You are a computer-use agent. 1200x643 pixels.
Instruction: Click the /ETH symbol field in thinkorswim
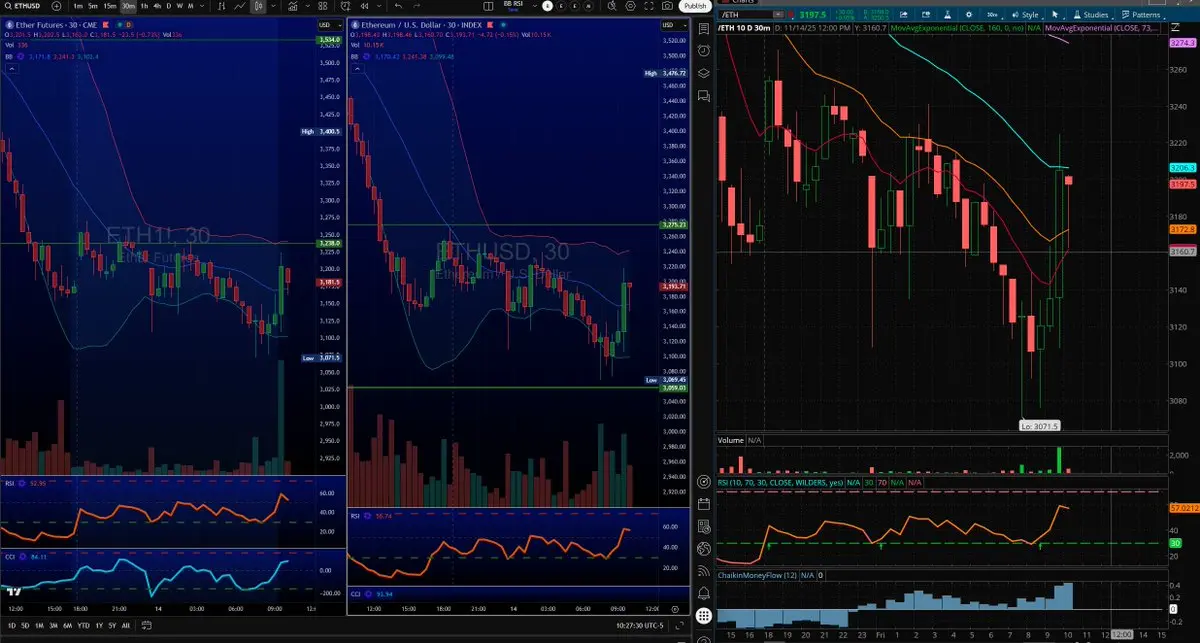click(x=745, y=15)
